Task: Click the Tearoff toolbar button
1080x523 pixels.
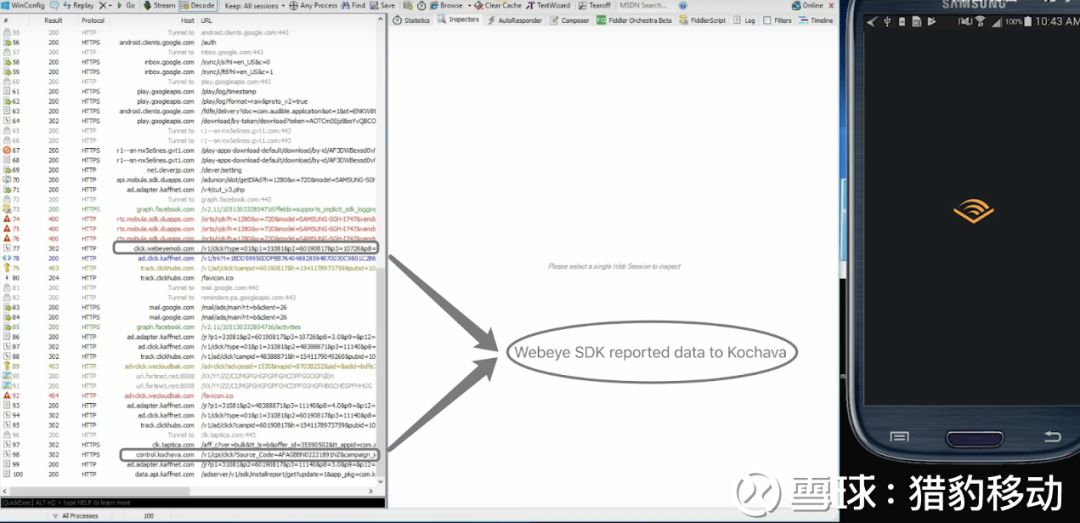Action: click(594, 5)
